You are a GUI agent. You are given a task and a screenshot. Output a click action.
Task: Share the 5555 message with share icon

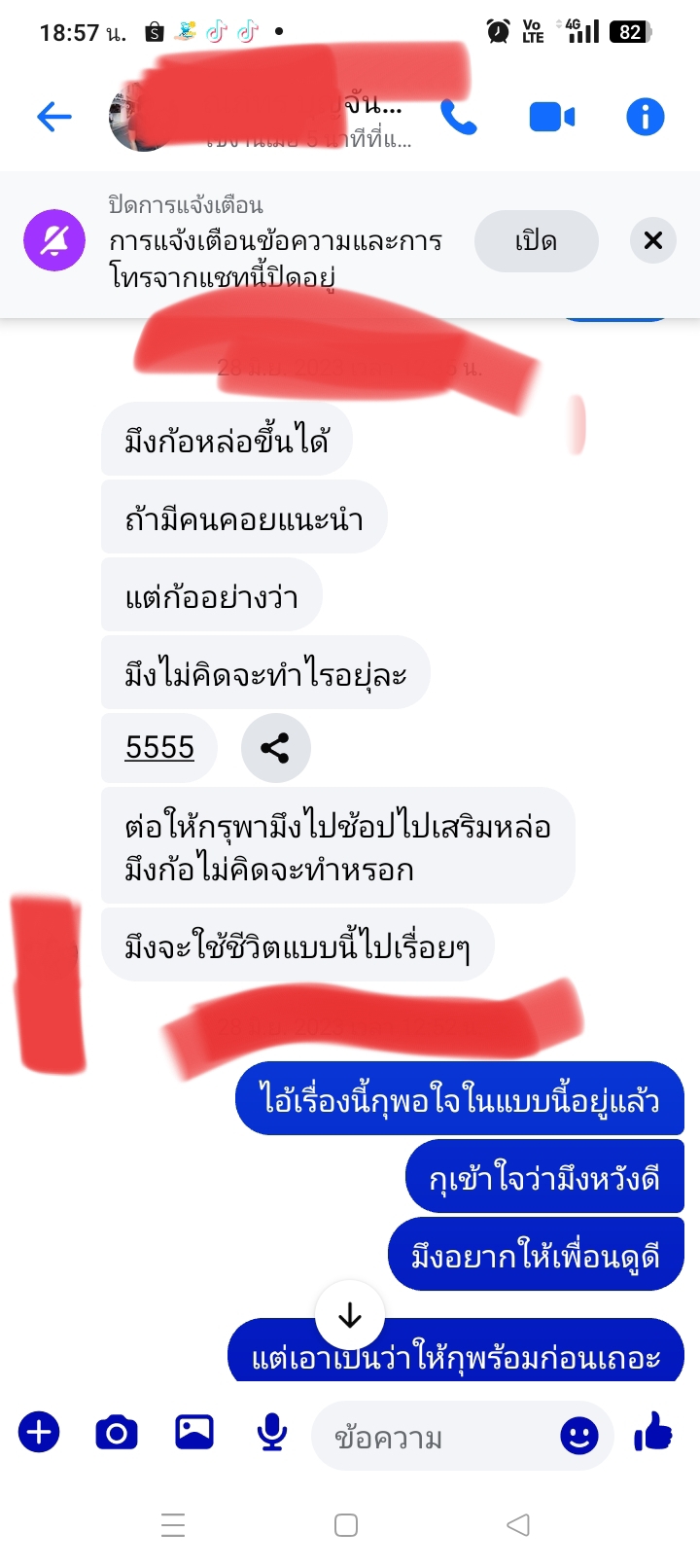(x=276, y=748)
